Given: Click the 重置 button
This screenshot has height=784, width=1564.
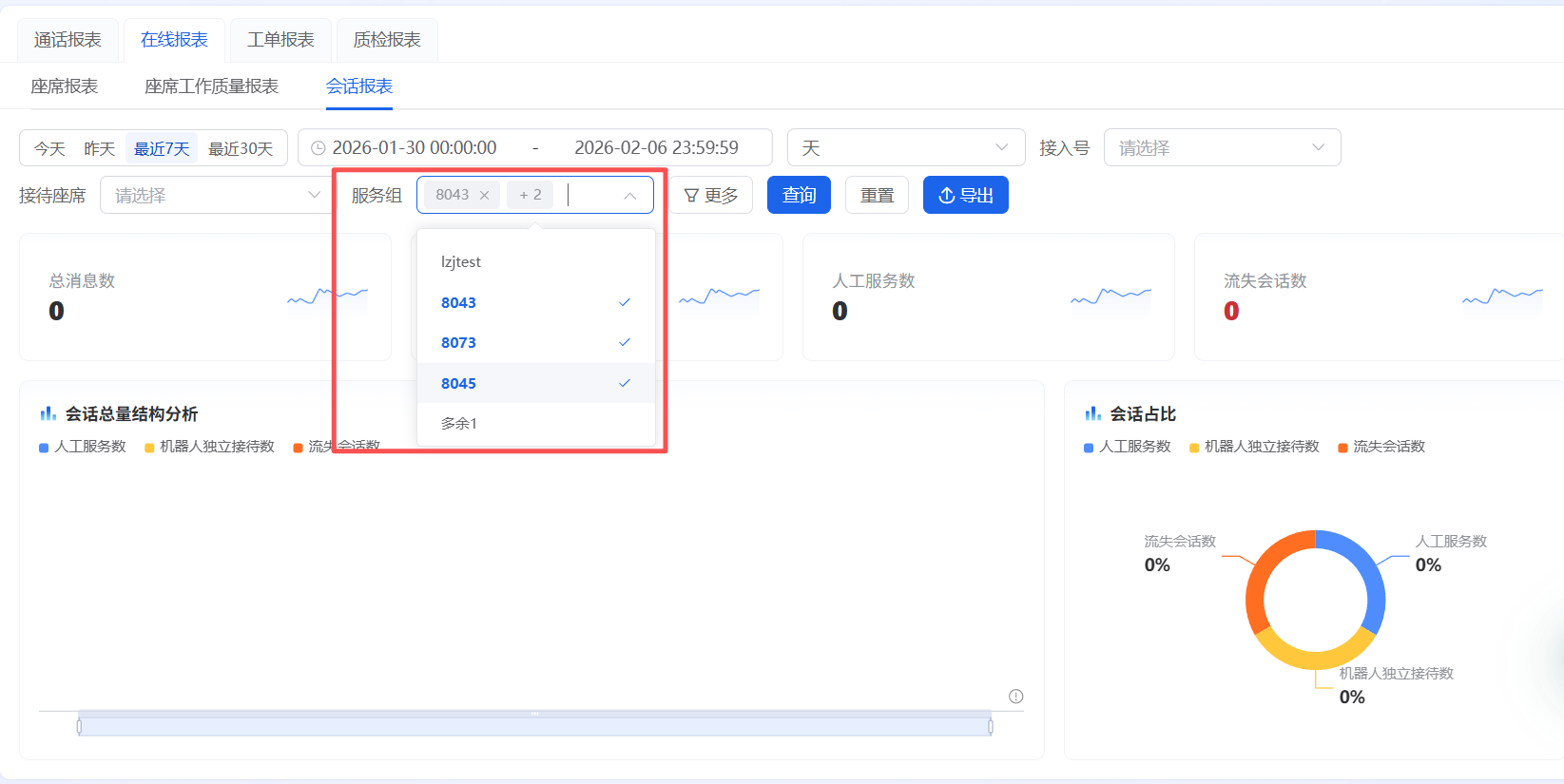Looking at the screenshot, I should (877, 195).
